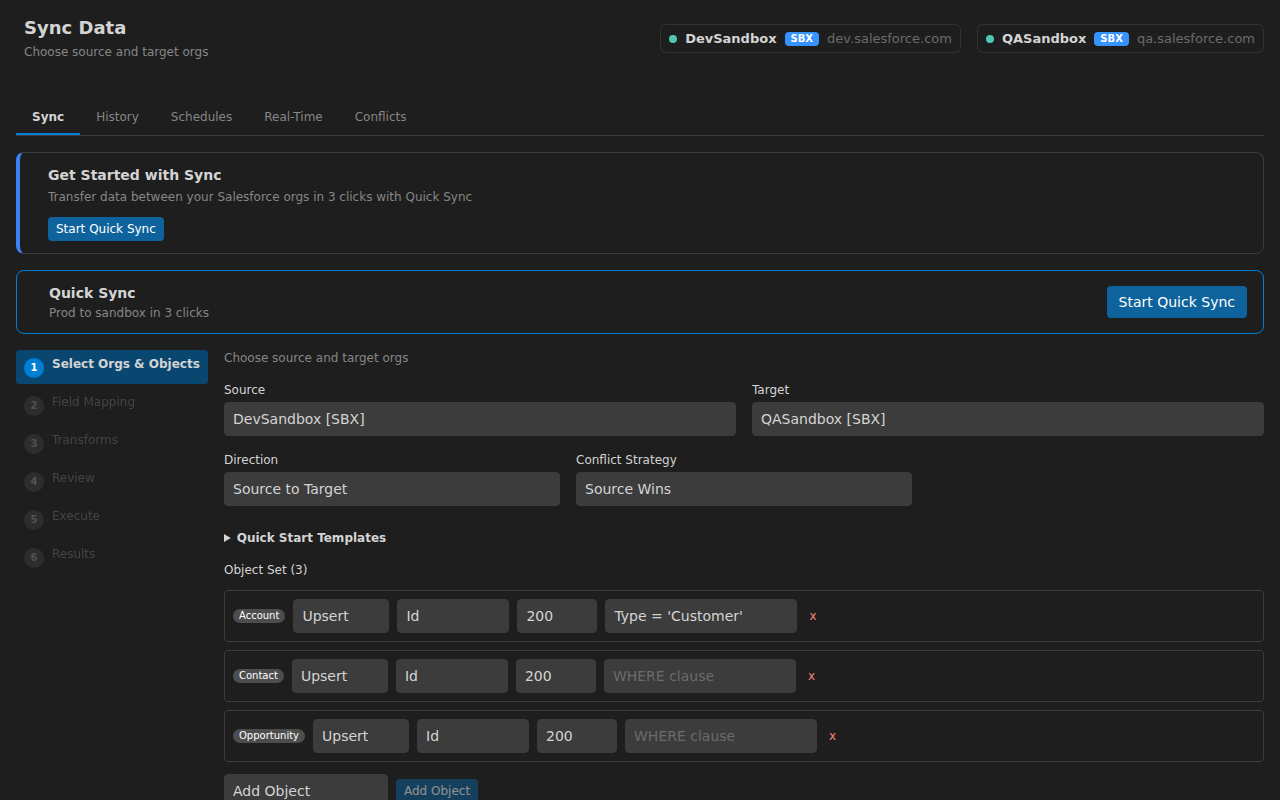Go to Review step
1280x800 pixels.
112,481
